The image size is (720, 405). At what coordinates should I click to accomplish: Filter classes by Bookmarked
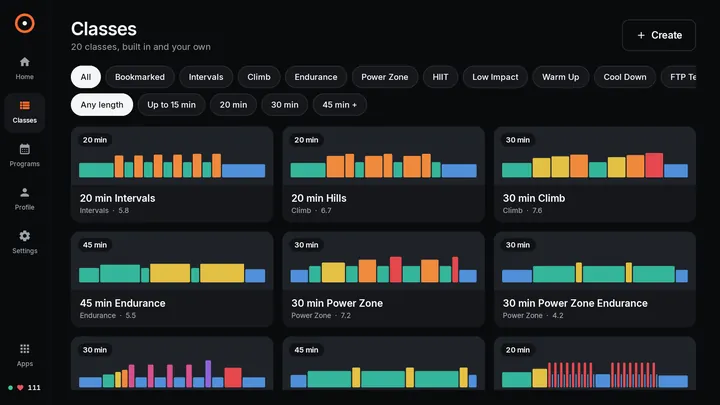pos(140,77)
